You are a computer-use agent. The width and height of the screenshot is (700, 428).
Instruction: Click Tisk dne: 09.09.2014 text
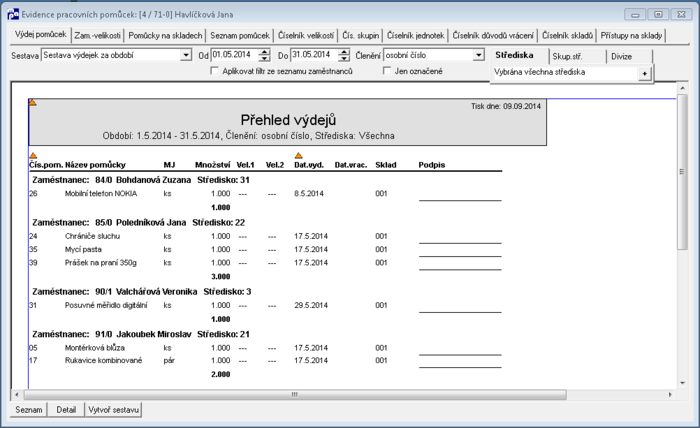click(x=506, y=106)
